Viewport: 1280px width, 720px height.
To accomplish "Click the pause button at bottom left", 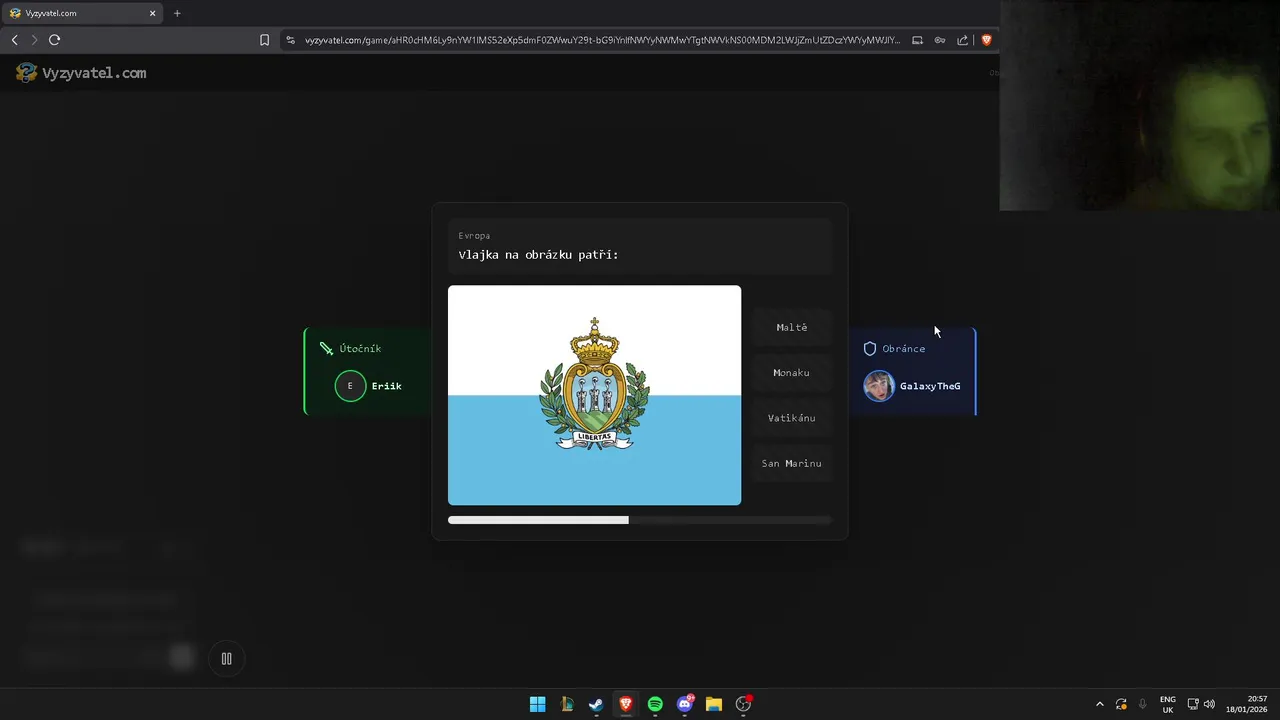I will click(226, 658).
